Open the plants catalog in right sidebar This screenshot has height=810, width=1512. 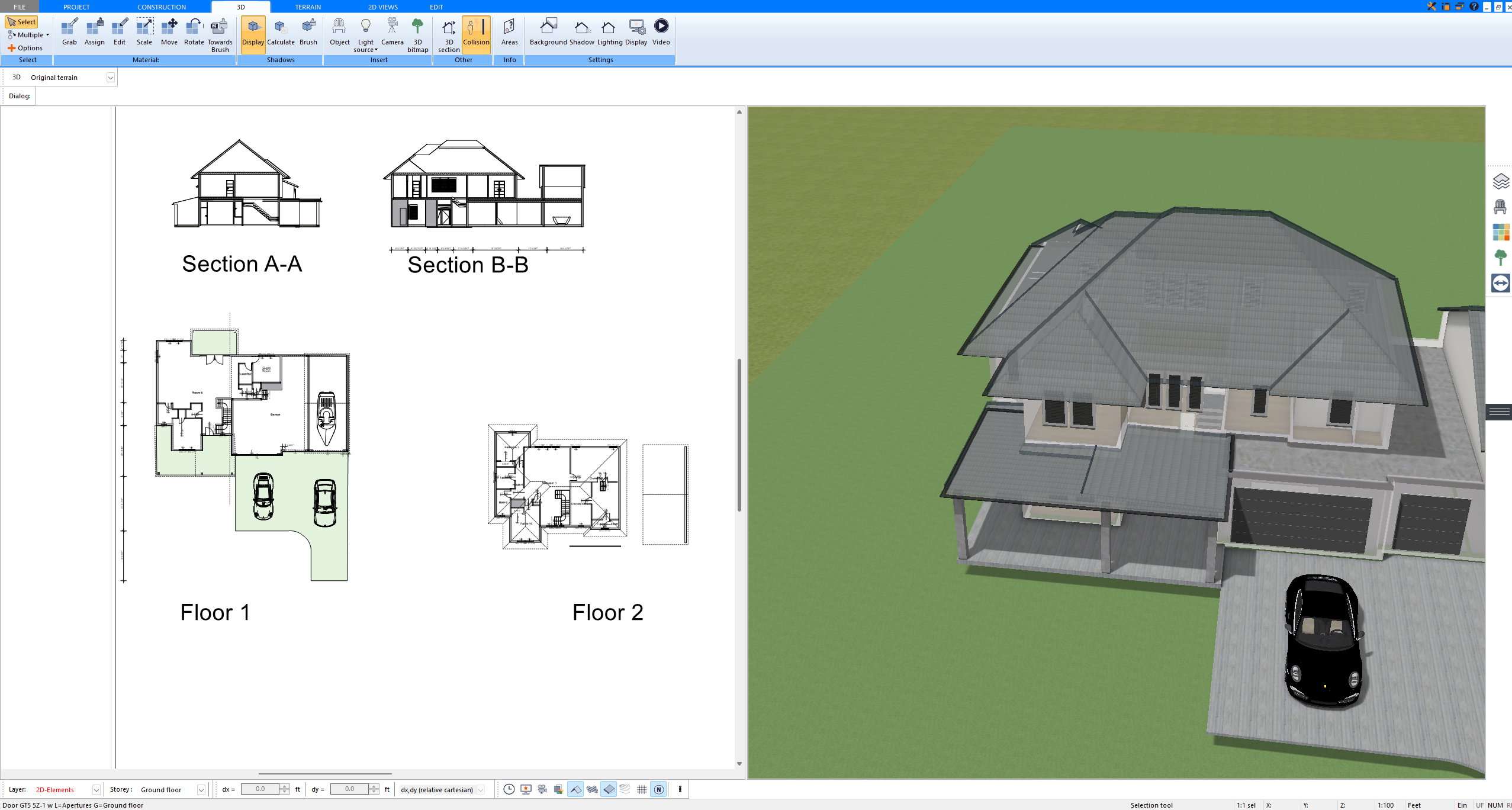point(1500,258)
